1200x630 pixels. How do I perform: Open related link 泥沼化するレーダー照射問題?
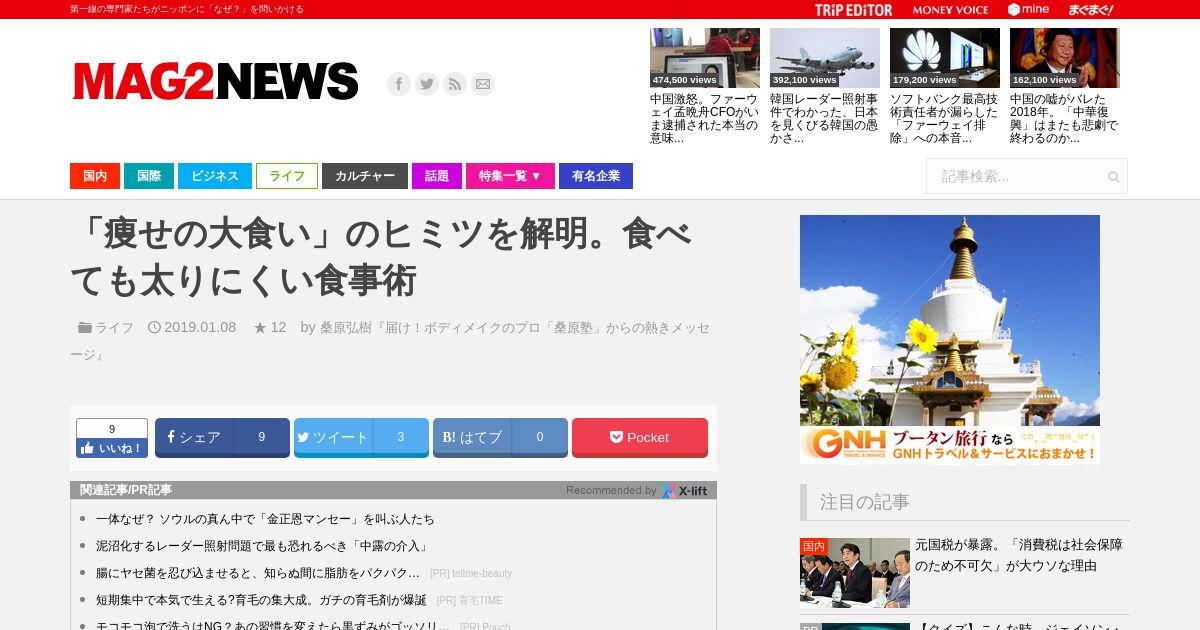tap(263, 546)
